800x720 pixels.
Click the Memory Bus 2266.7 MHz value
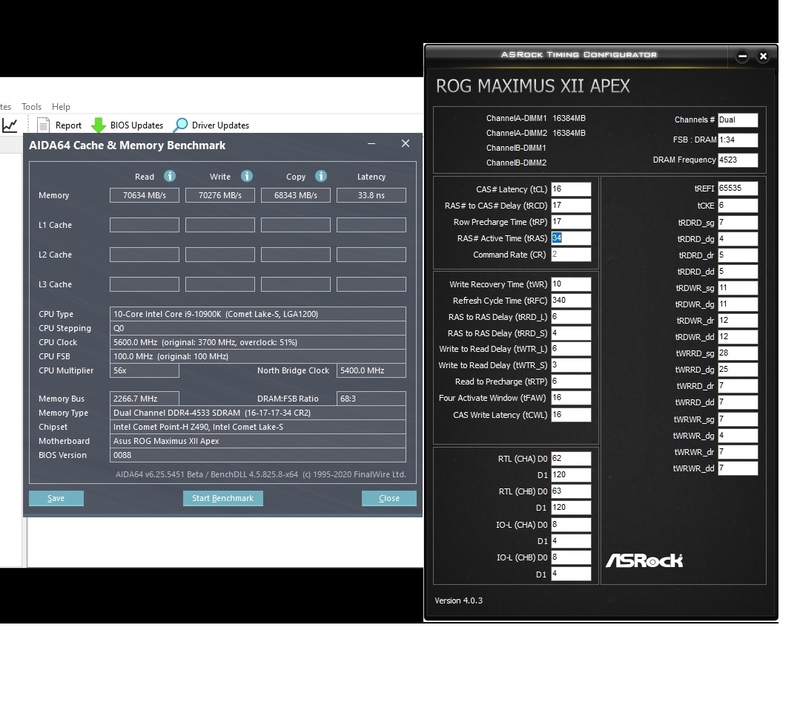pyautogui.click(x=144, y=399)
